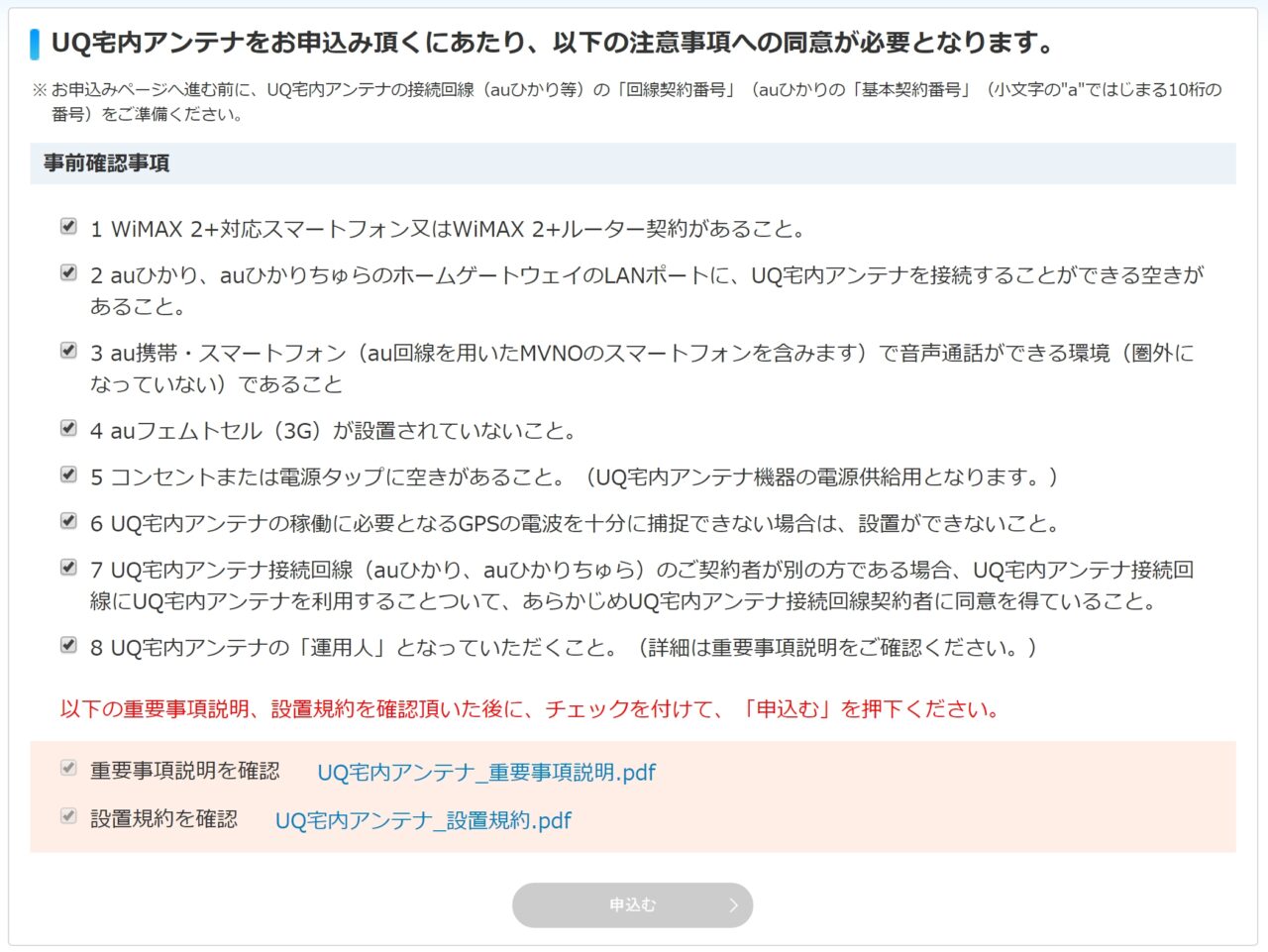Open the UQ宅内アンテナ_設置規約.pdf link

point(423,820)
